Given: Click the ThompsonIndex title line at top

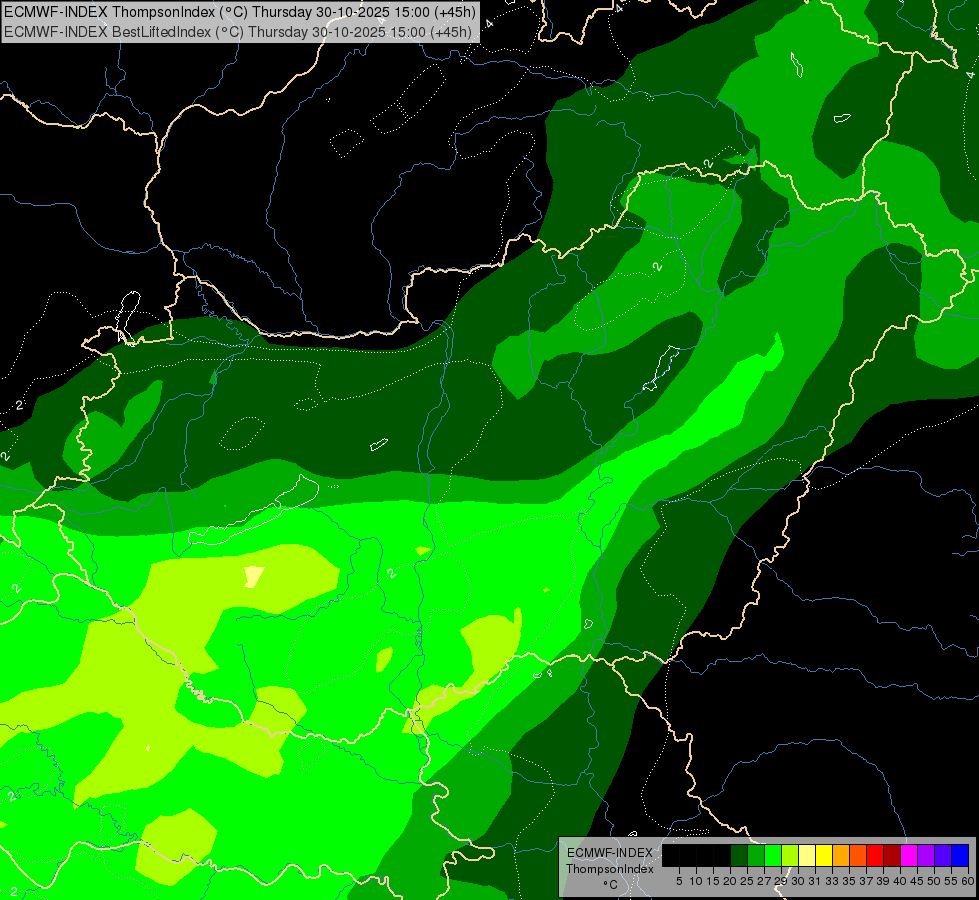Looking at the screenshot, I should pyautogui.click(x=240, y=11).
